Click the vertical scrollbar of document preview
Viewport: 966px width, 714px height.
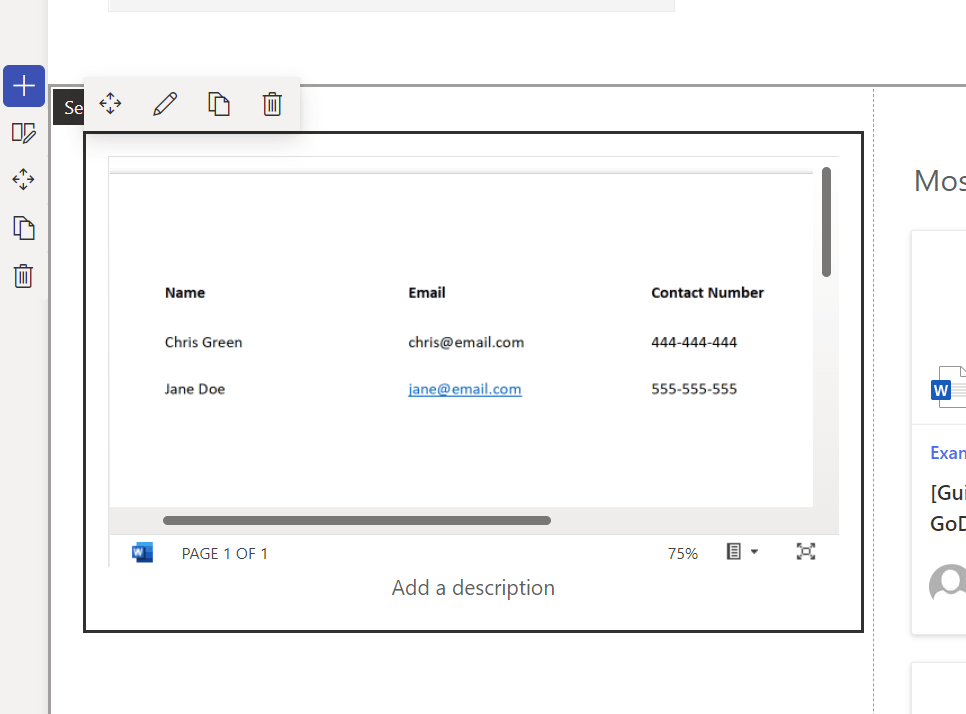click(826, 222)
